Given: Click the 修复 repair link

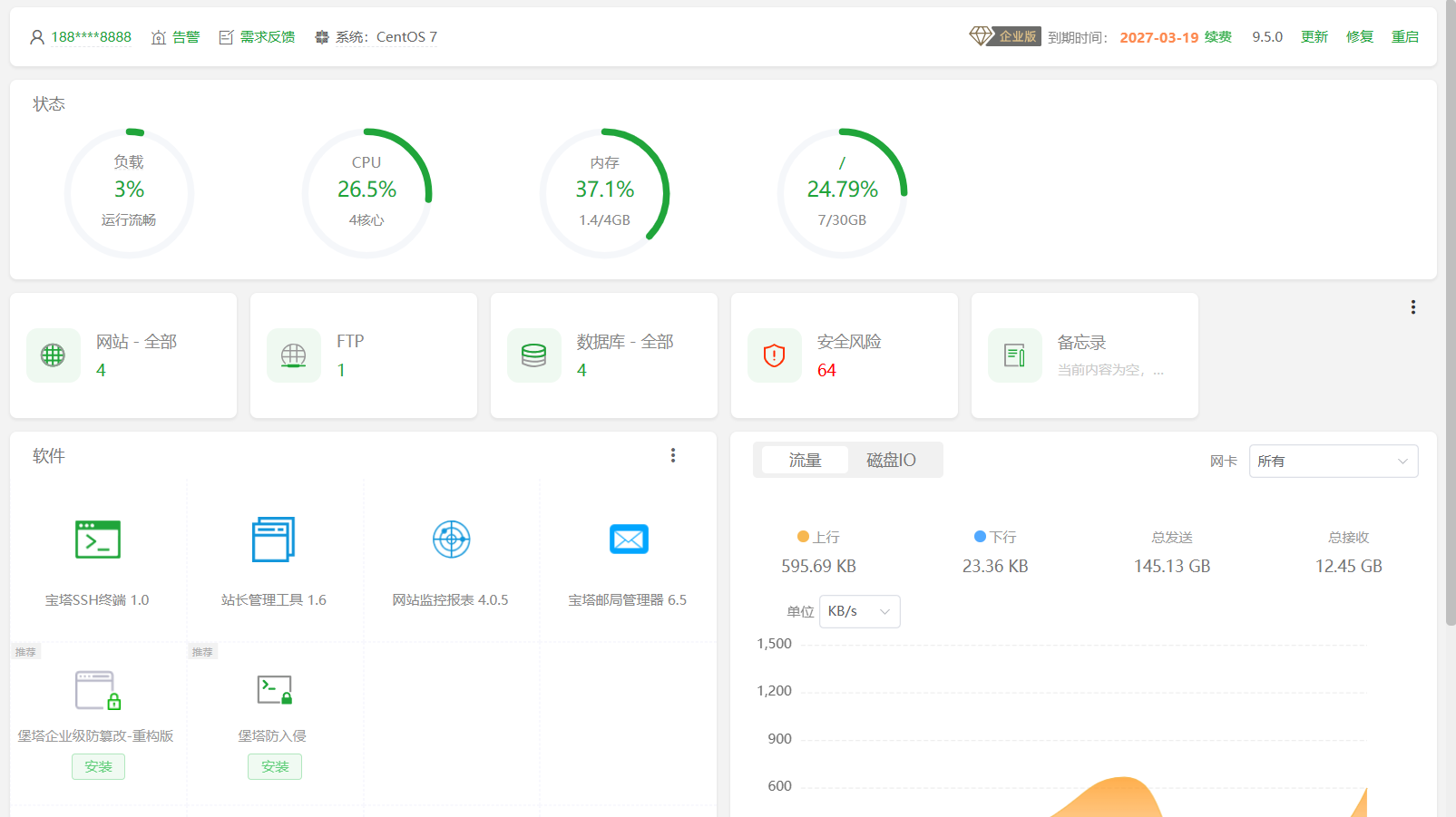Looking at the screenshot, I should pyautogui.click(x=1360, y=37).
